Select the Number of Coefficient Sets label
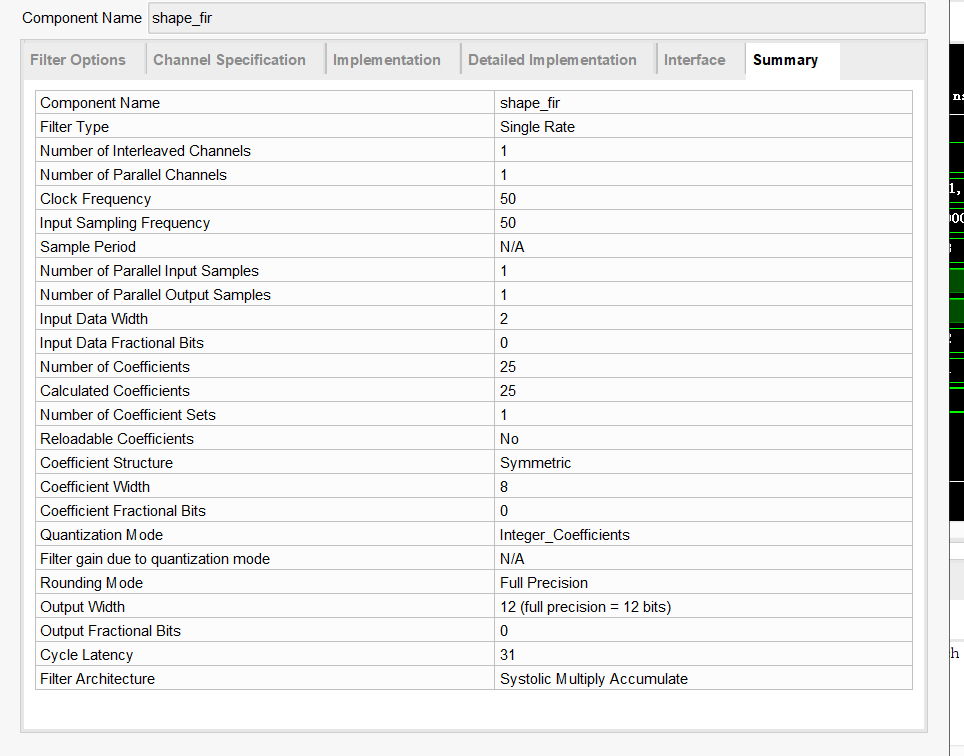The image size is (964, 756). (128, 415)
